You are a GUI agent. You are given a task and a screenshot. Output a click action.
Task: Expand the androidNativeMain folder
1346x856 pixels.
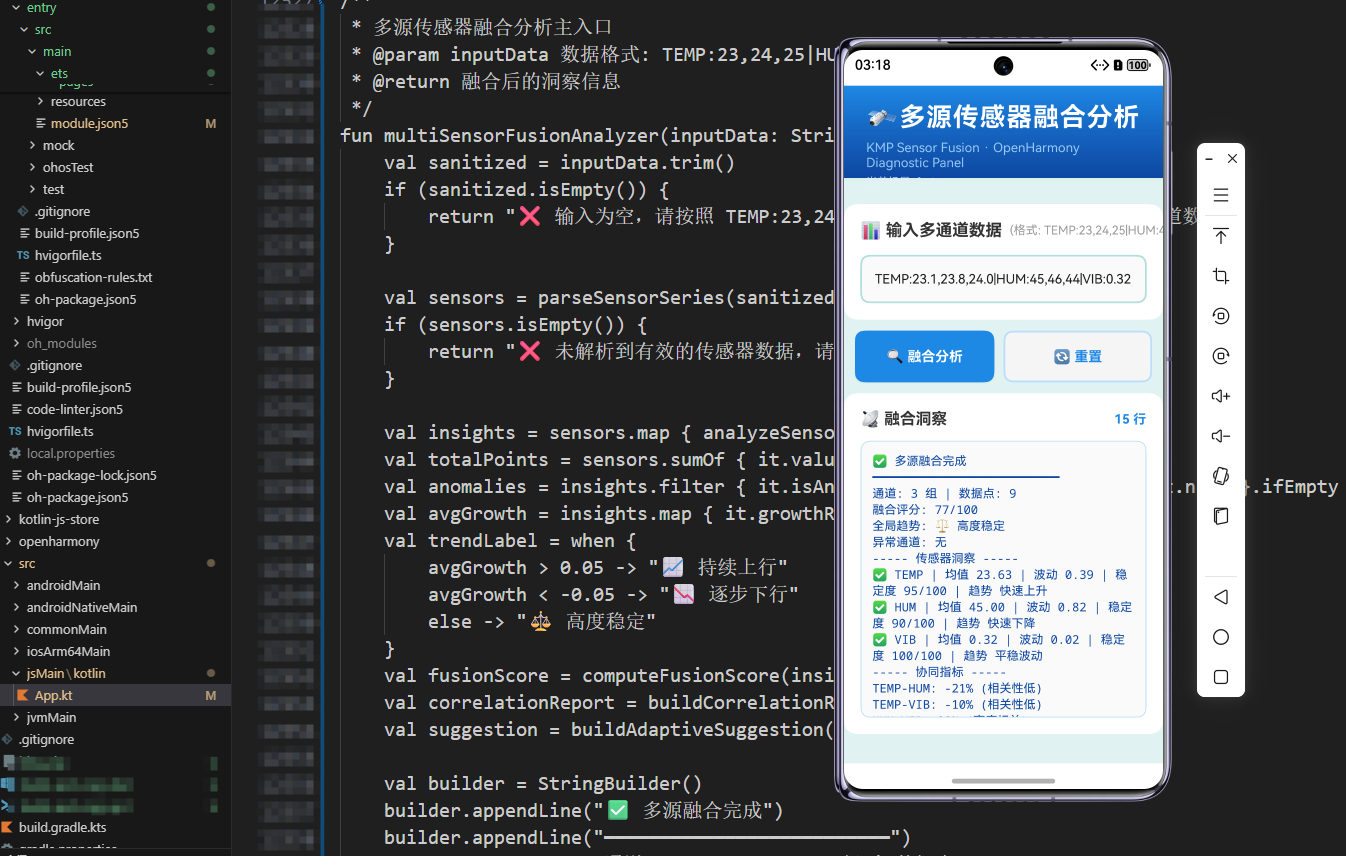(17, 607)
